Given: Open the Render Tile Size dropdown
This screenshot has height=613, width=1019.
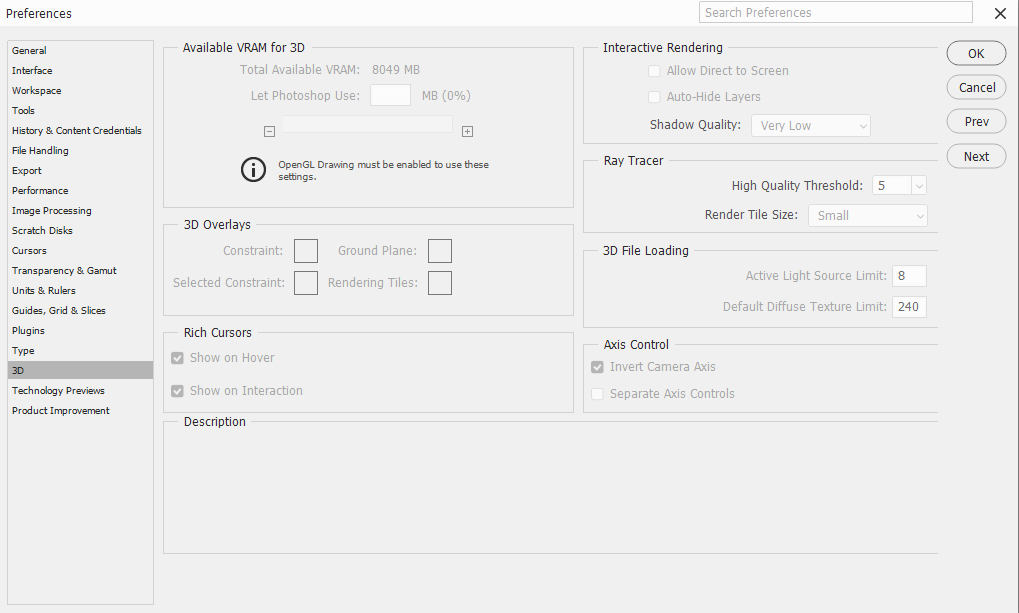Looking at the screenshot, I should click(868, 216).
